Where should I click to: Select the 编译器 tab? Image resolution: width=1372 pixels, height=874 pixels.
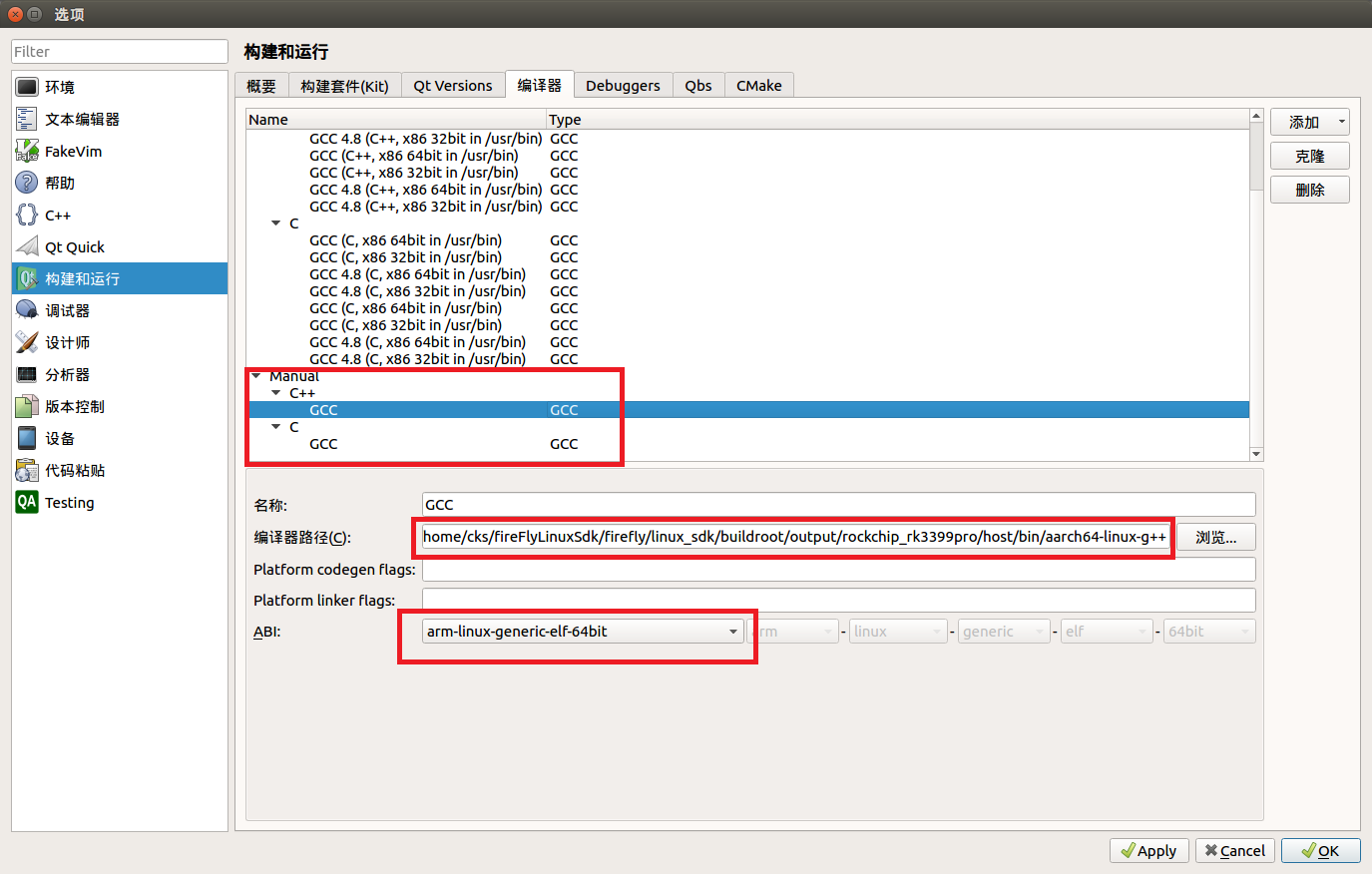(x=540, y=85)
